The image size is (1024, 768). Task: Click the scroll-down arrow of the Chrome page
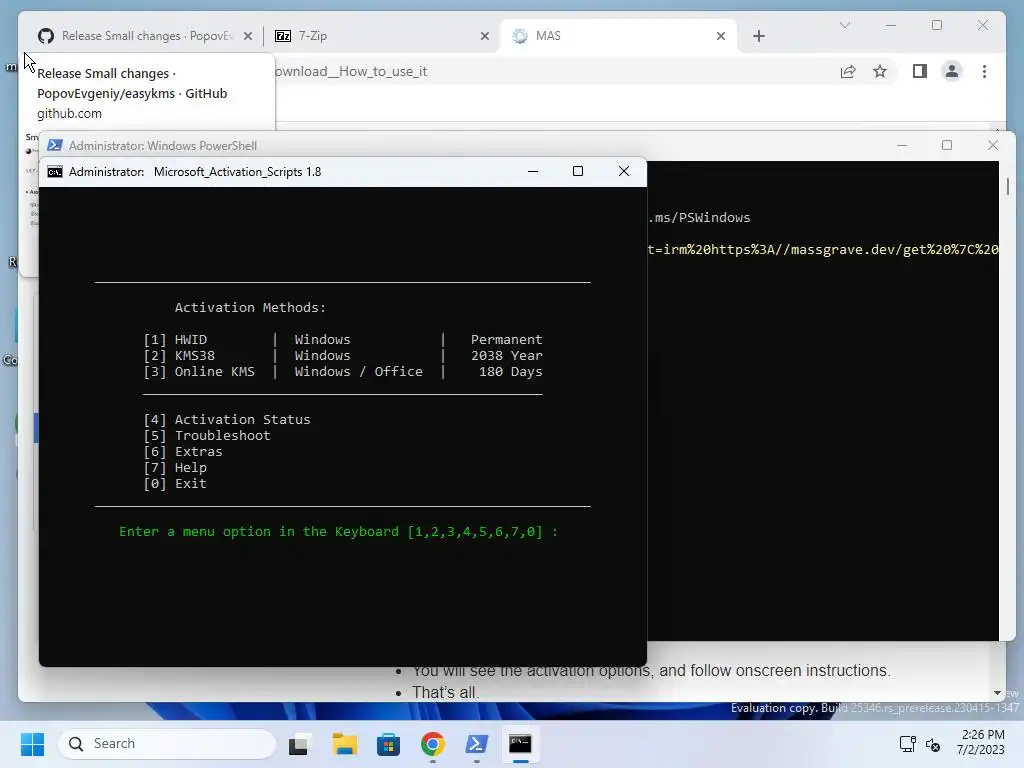point(997,693)
